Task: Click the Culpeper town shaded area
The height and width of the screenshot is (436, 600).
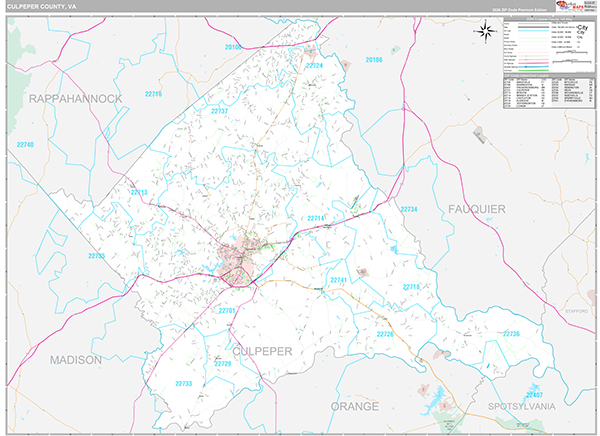Action: coord(237,260)
